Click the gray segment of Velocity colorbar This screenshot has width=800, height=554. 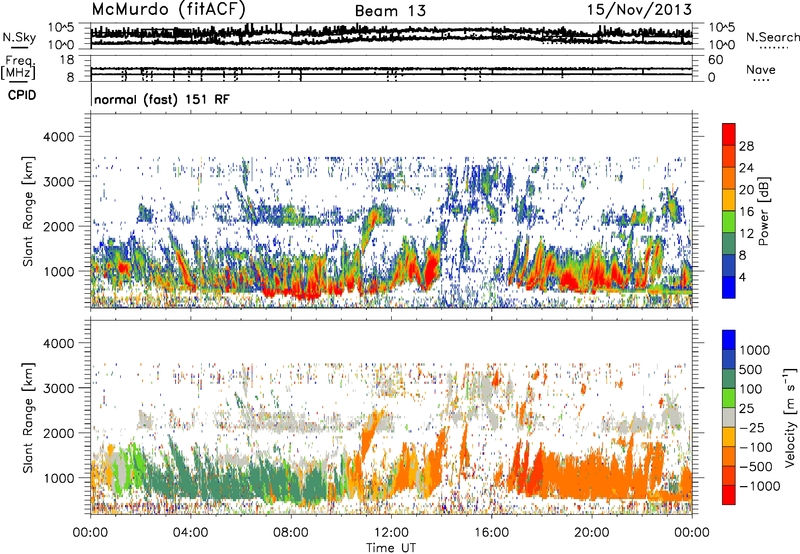[729, 417]
